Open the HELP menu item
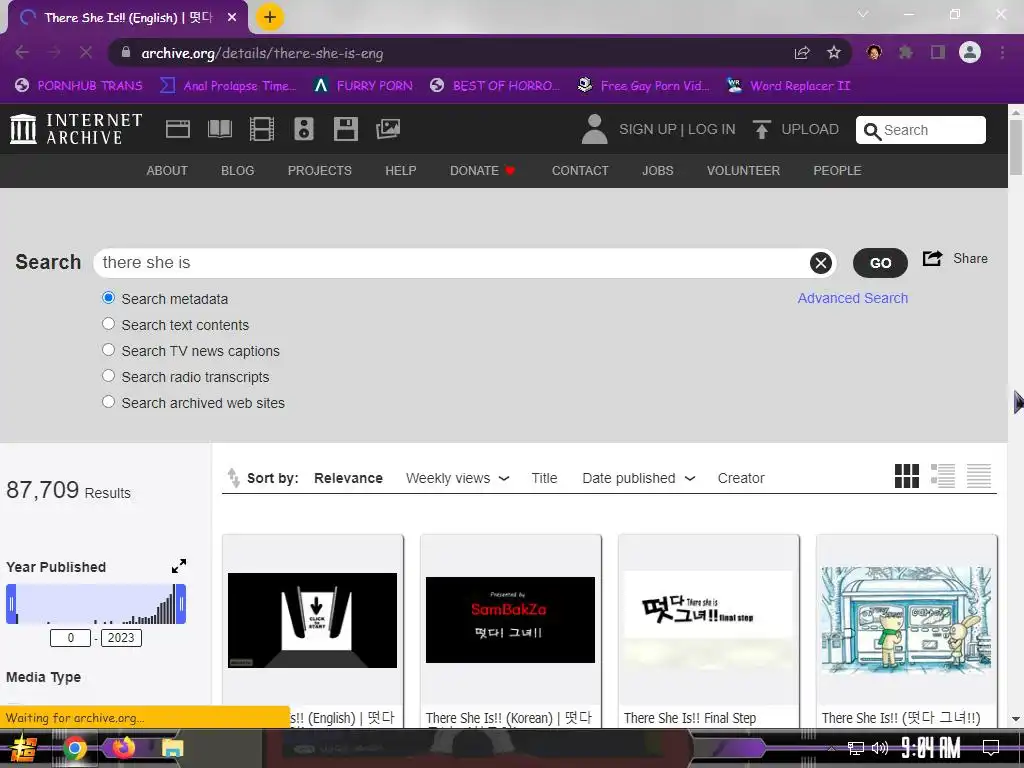Image resolution: width=1024 pixels, height=768 pixels. coord(400,170)
